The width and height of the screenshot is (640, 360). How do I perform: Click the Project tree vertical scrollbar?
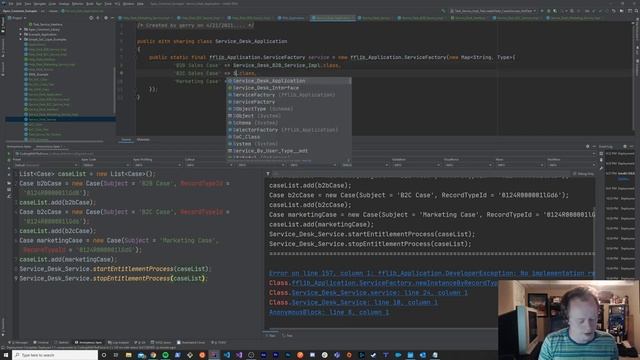115,90
